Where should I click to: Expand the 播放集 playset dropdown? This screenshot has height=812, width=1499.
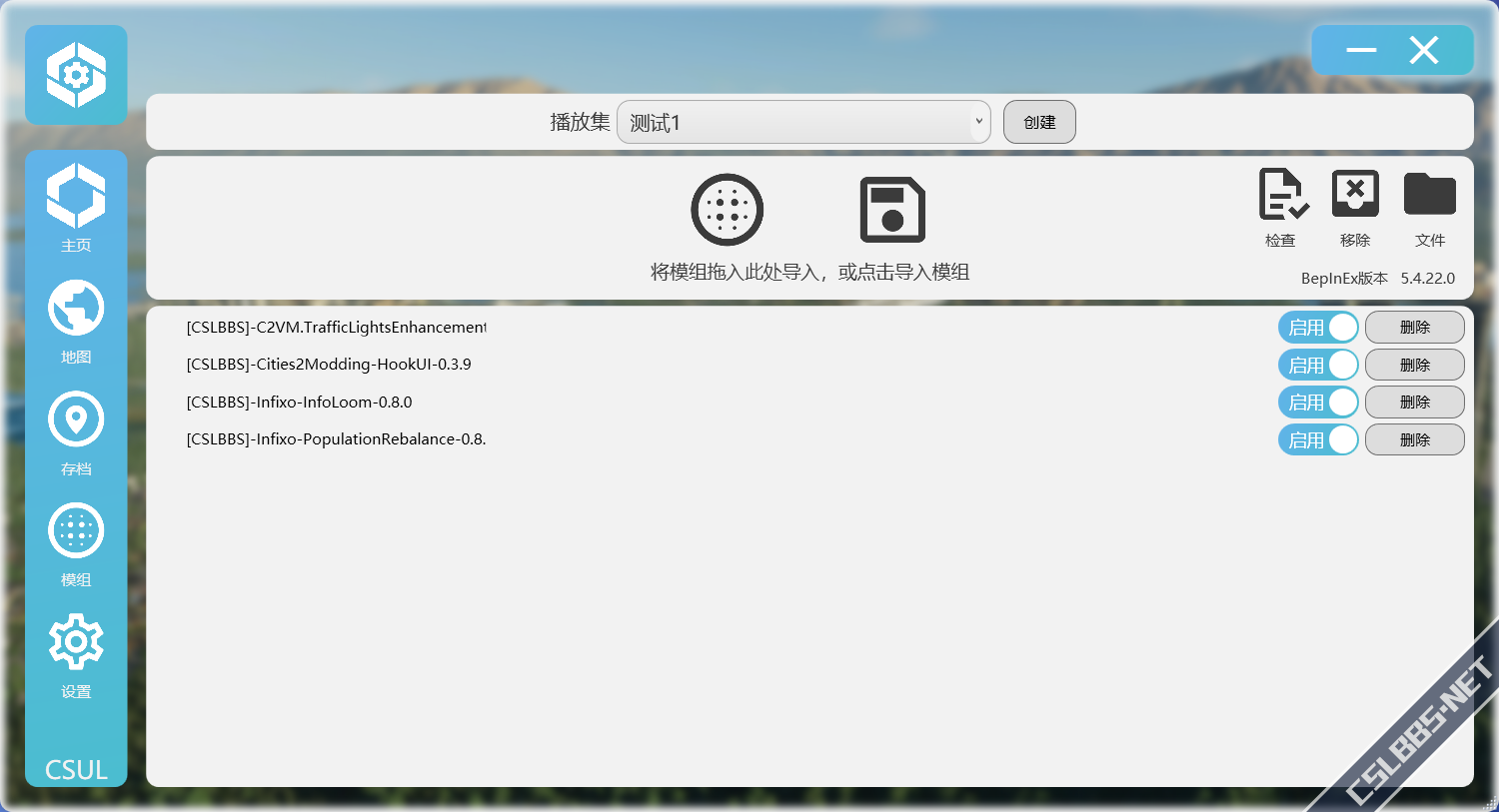click(x=803, y=122)
